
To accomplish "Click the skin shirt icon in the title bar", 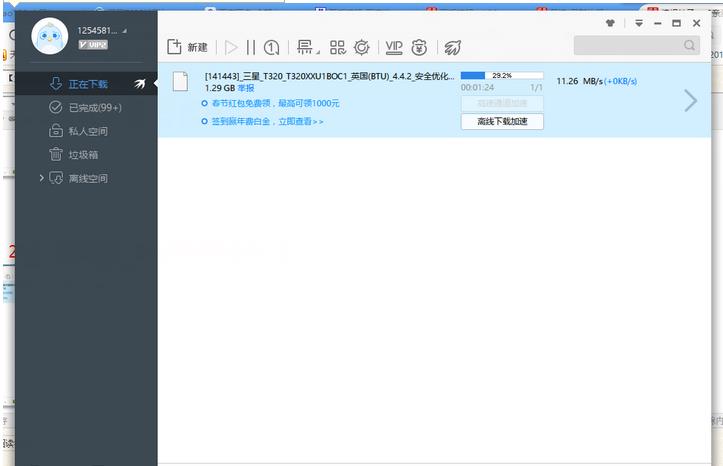I will [x=610, y=23].
